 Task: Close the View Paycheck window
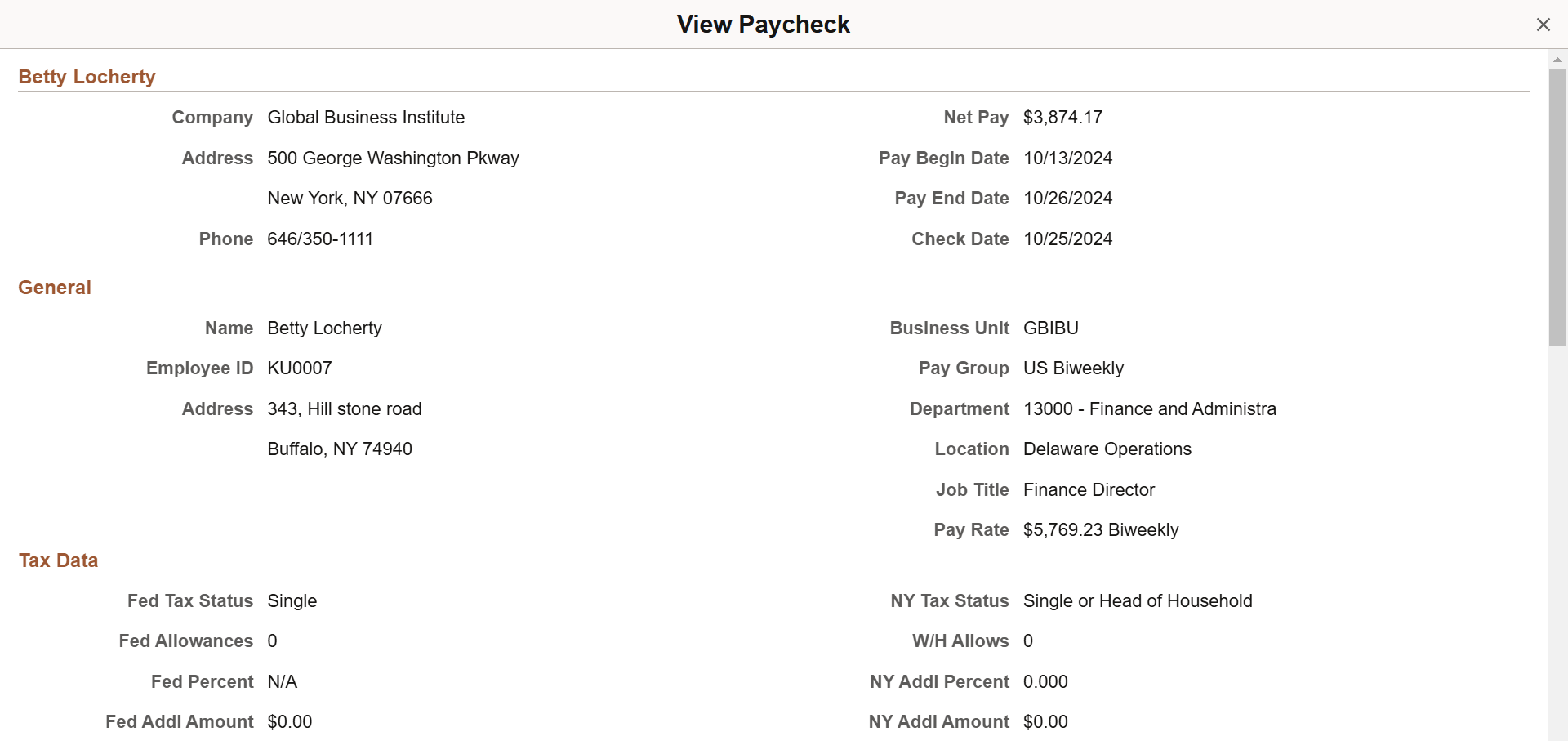tap(1543, 24)
